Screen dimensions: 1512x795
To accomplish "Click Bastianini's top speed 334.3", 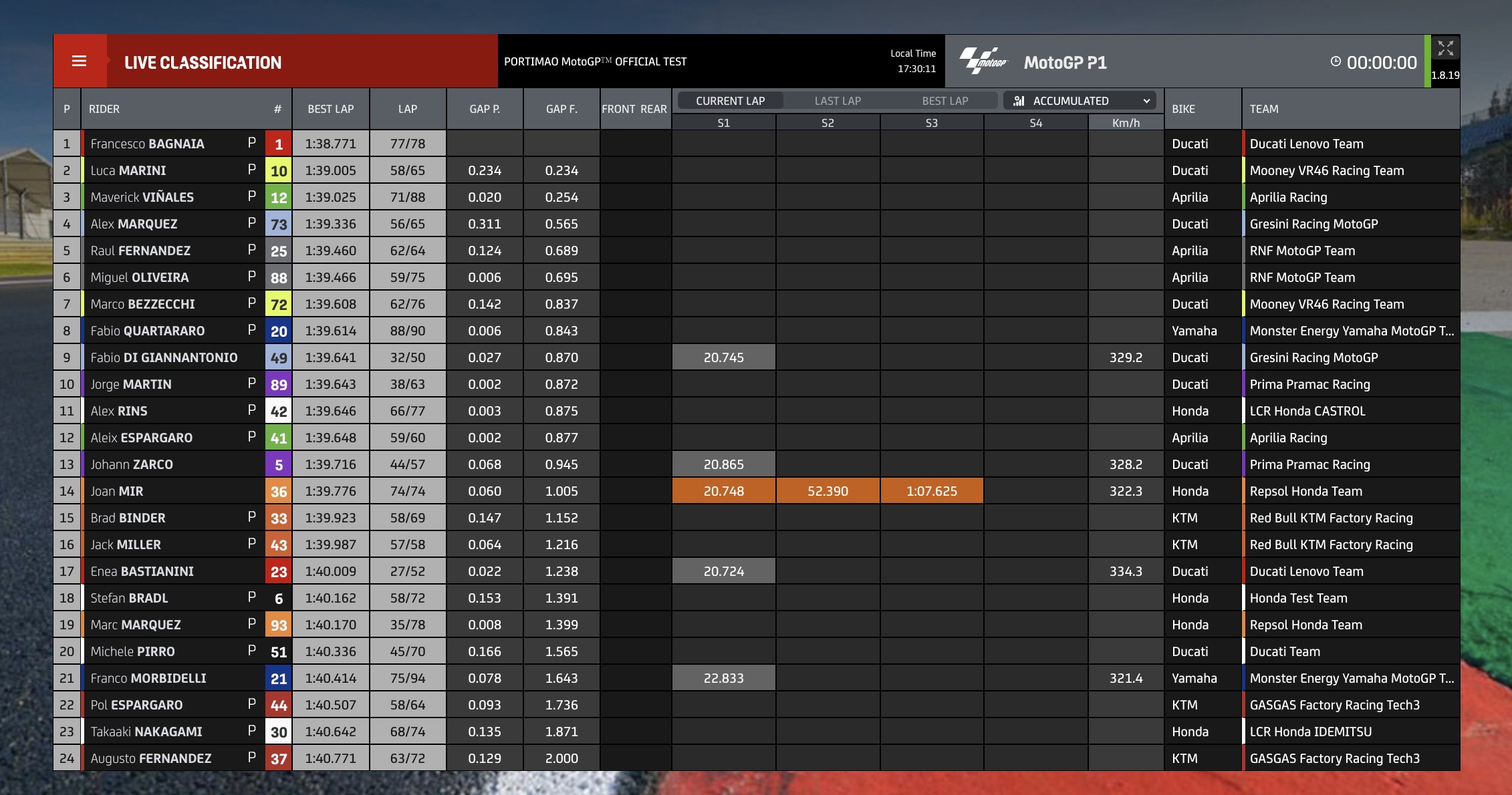I will tap(1126, 571).
